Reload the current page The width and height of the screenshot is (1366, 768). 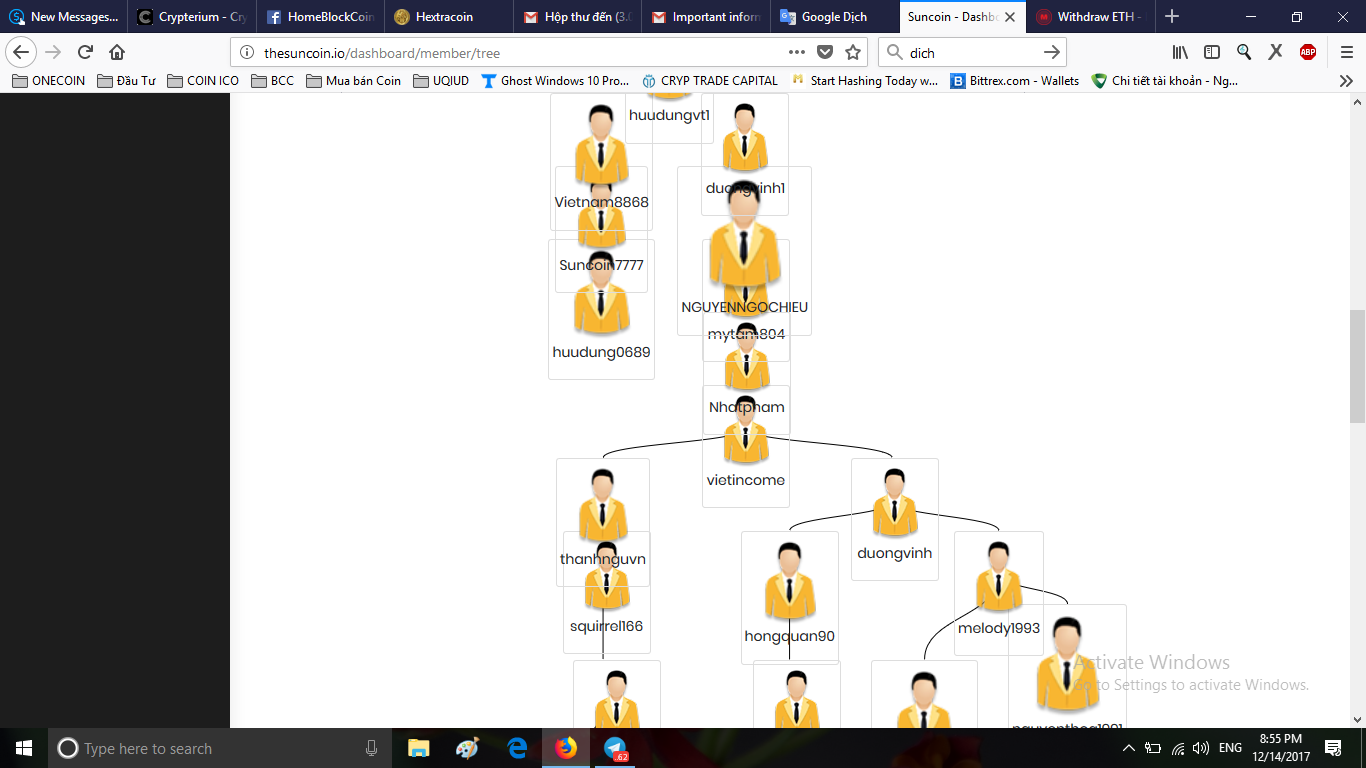click(85, 52)
